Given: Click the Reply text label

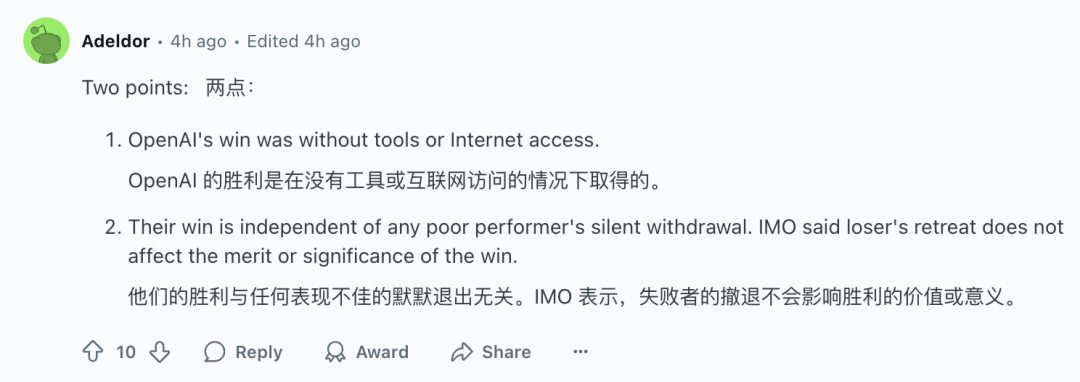Looking at the screenshot, I should coord(259,352).
